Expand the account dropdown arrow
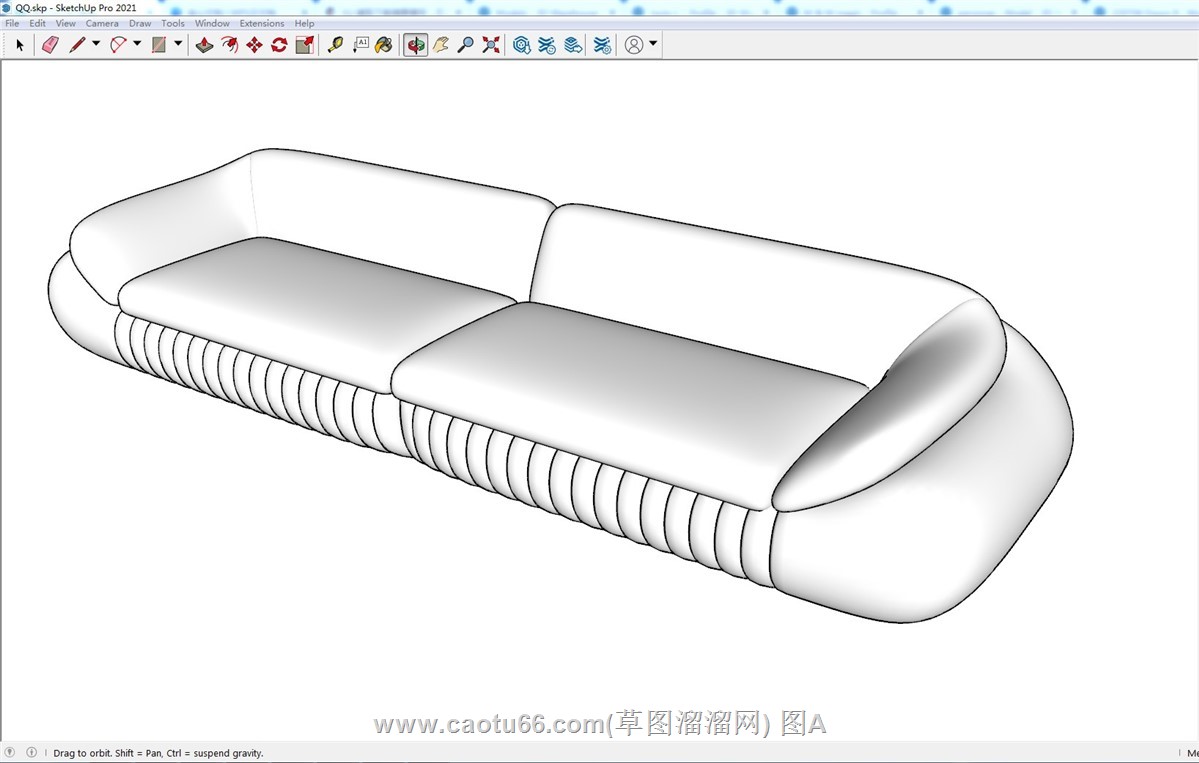The width and height of the screenshot is (1199, 763). (653, 44)
